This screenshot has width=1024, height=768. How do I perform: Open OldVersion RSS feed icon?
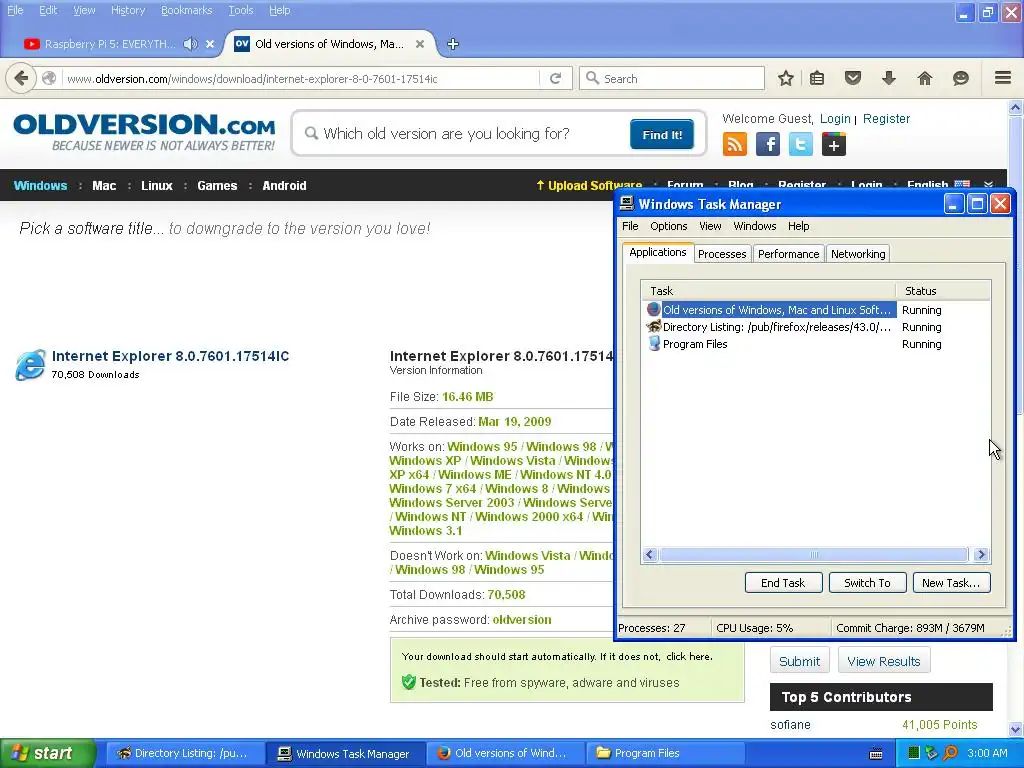(x=735, y=144)
